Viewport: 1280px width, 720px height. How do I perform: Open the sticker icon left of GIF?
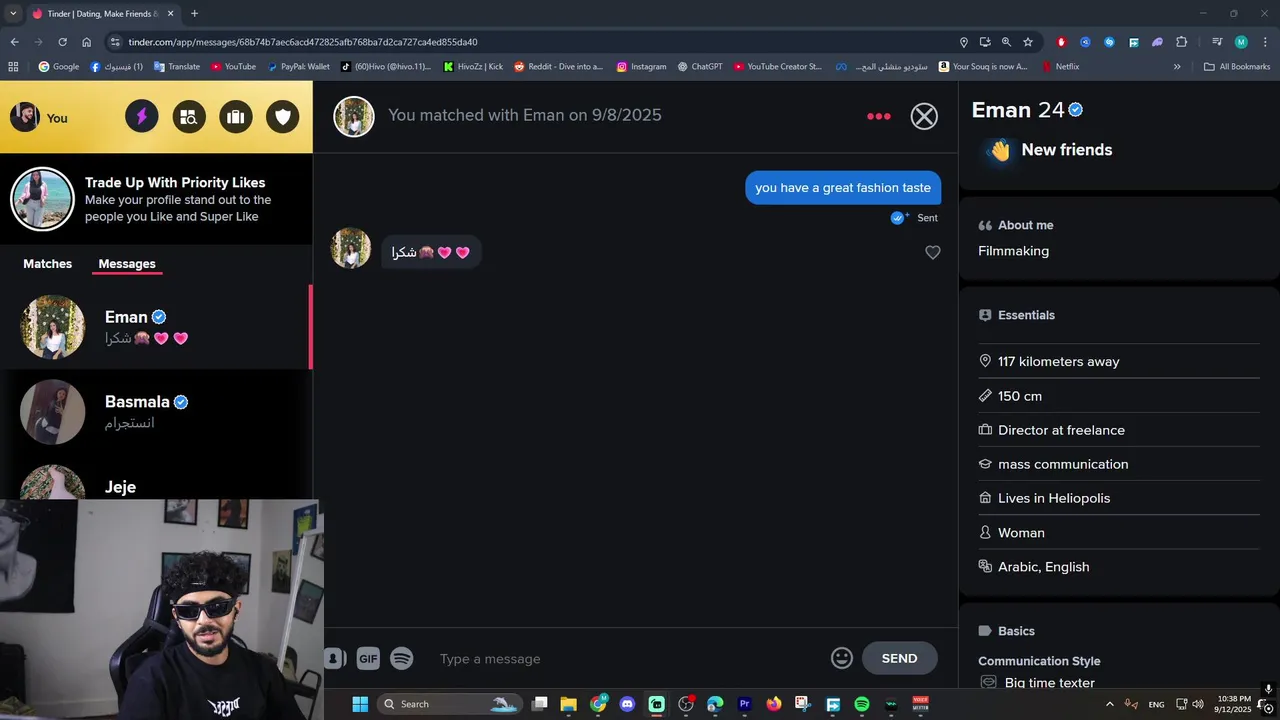[335, 658]
